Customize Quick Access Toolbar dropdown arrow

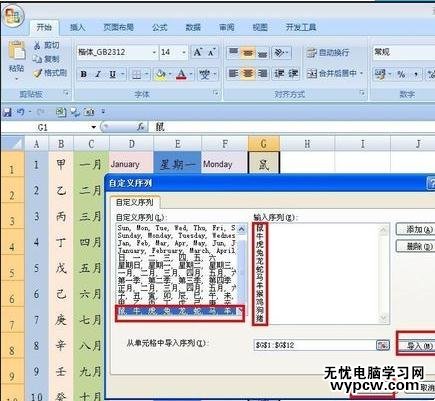(103, 112)
